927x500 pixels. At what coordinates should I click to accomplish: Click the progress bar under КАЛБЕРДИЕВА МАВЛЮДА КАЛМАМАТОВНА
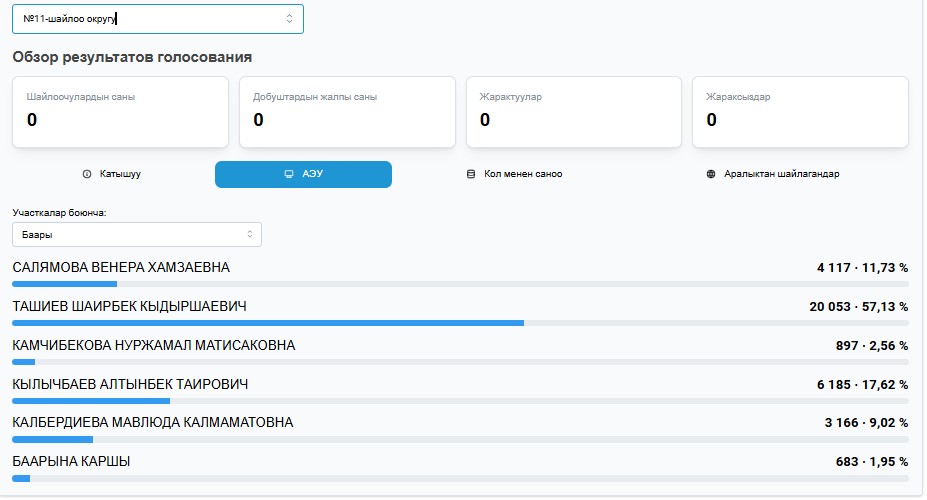(x=460, y=439)
